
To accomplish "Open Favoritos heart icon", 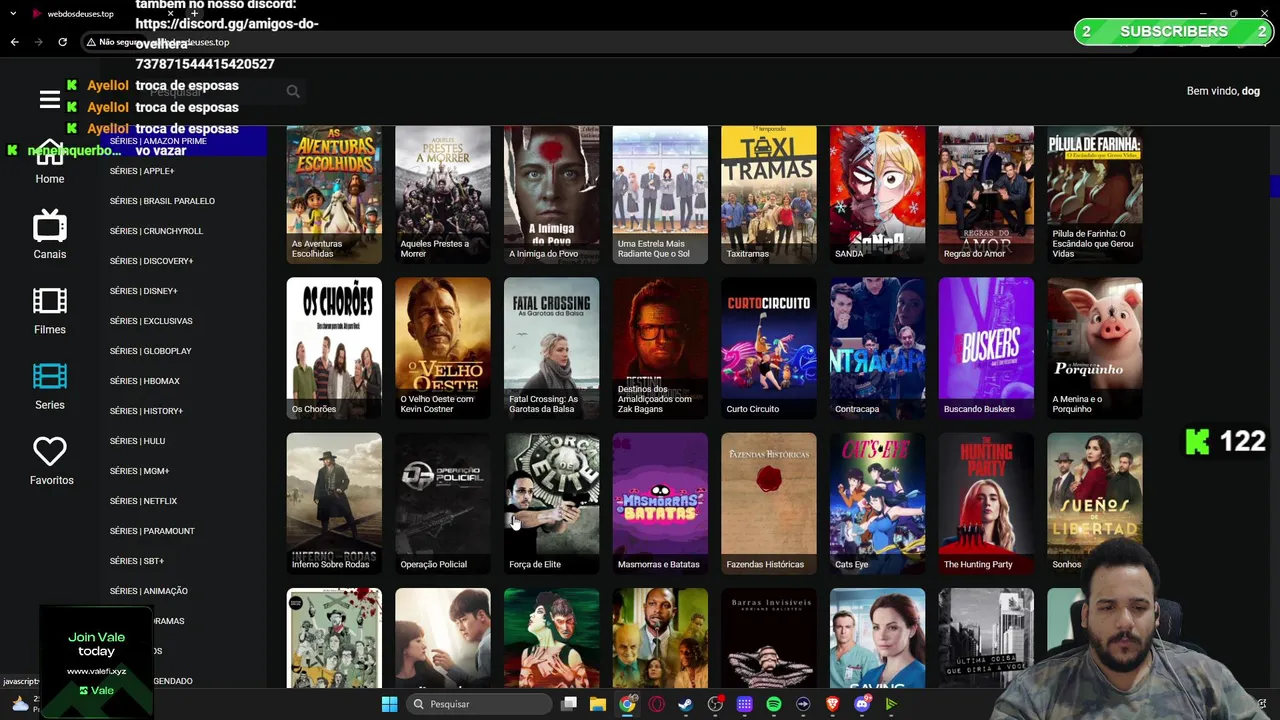I will (50, 452).
